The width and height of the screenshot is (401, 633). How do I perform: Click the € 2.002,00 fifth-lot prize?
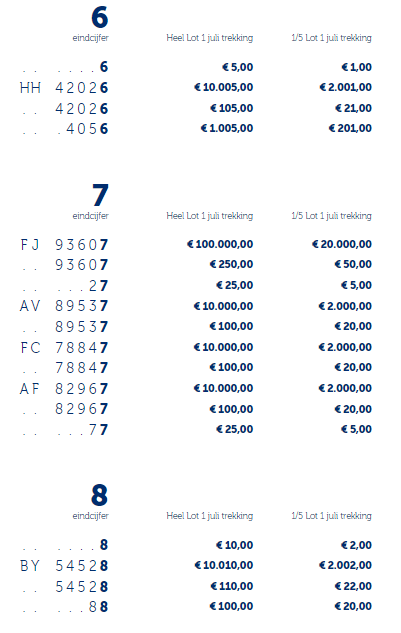pos(345,565)
